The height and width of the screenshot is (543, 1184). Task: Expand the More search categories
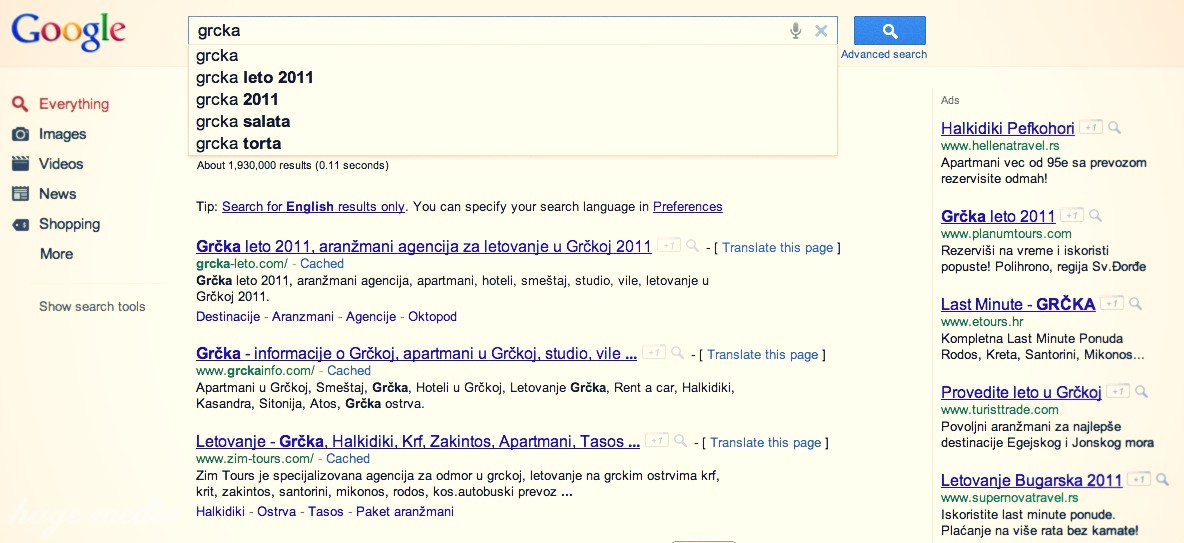pos(57,254)
